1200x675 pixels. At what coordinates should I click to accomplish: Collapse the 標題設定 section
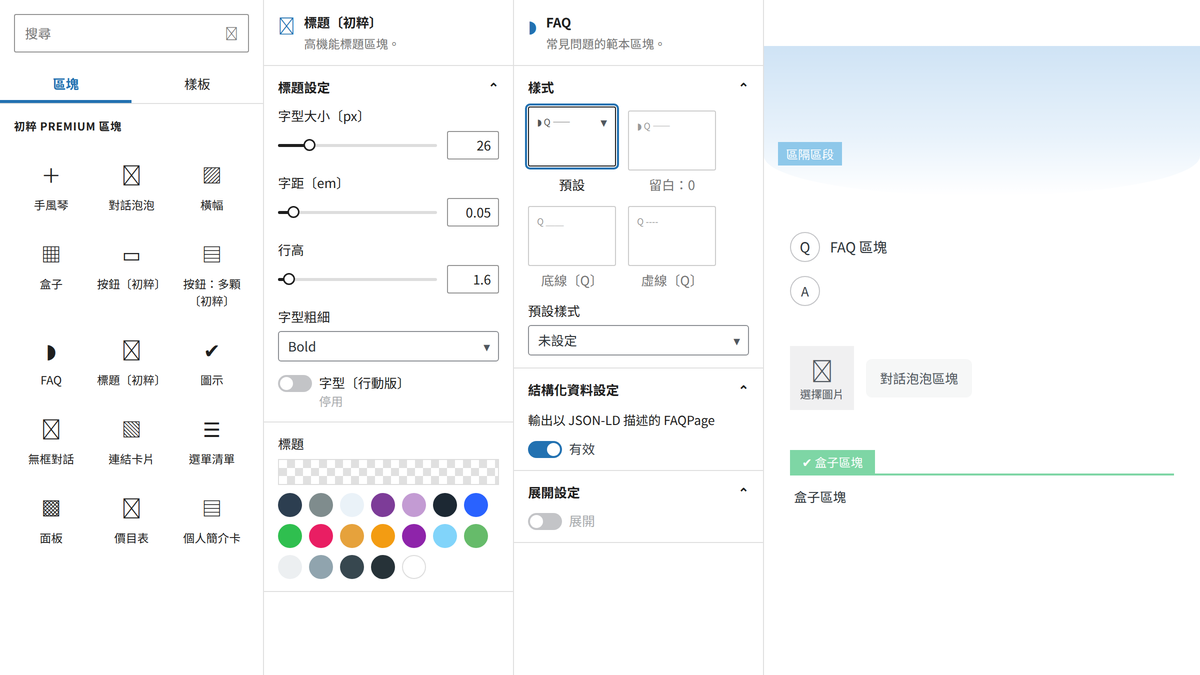pyautogui.click(x=493, y=87)
